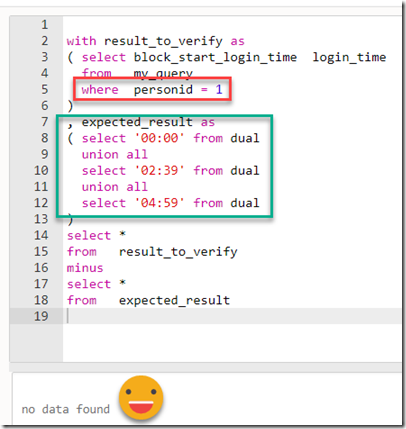Click the smiley face emoji icon
Viewport: 406px width, 429px height.
tap(141, 398)
